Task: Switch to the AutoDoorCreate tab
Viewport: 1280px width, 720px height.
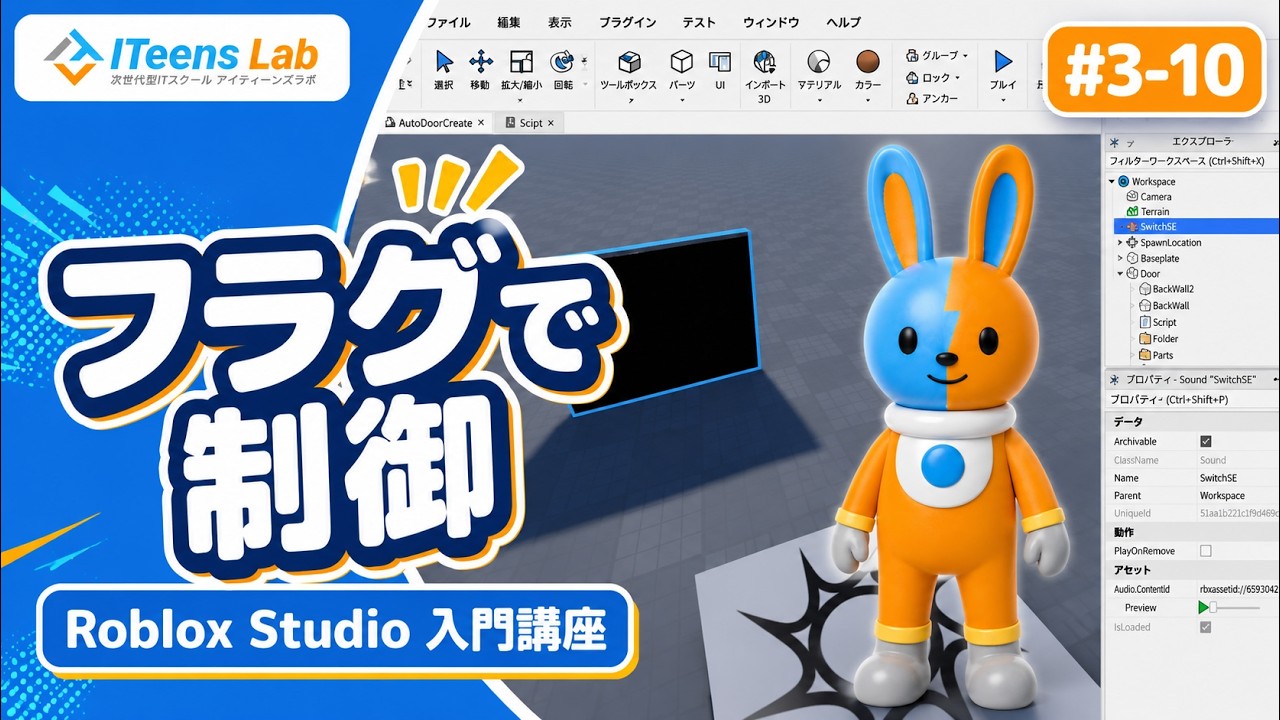Action: (436, 123)
